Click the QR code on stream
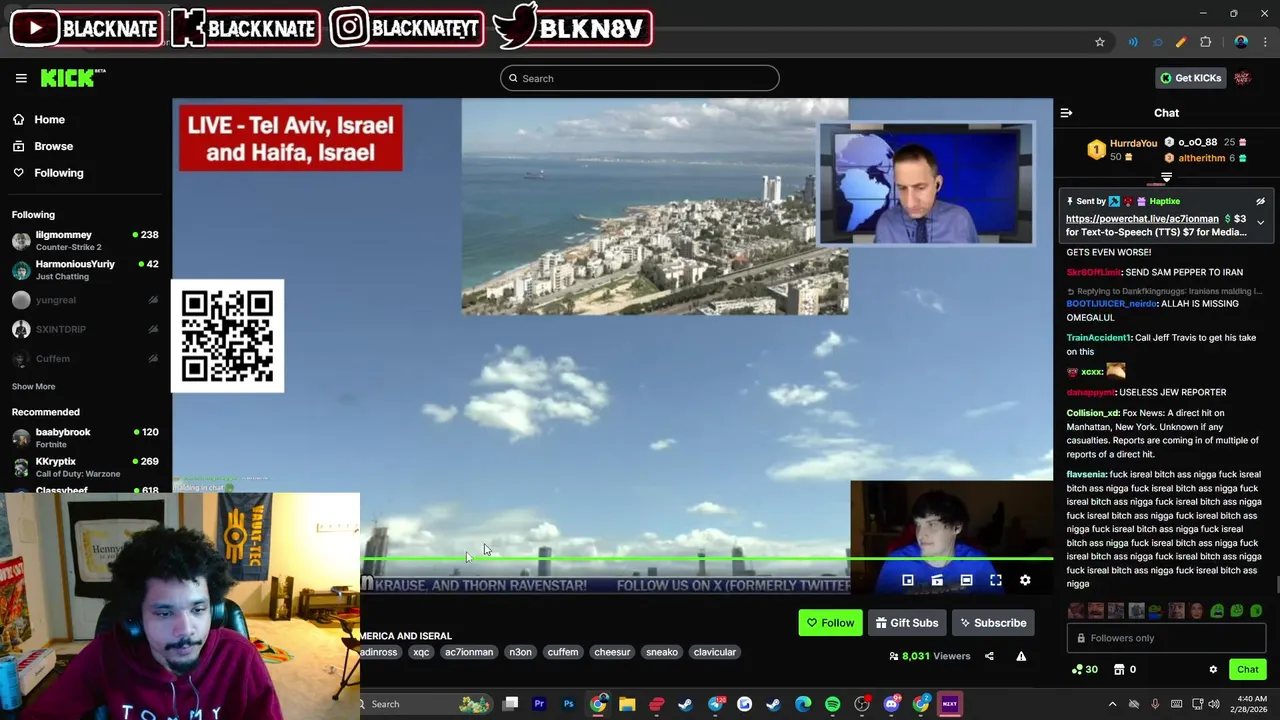This screenshot has height=720, width=1280. coord(228,336)
